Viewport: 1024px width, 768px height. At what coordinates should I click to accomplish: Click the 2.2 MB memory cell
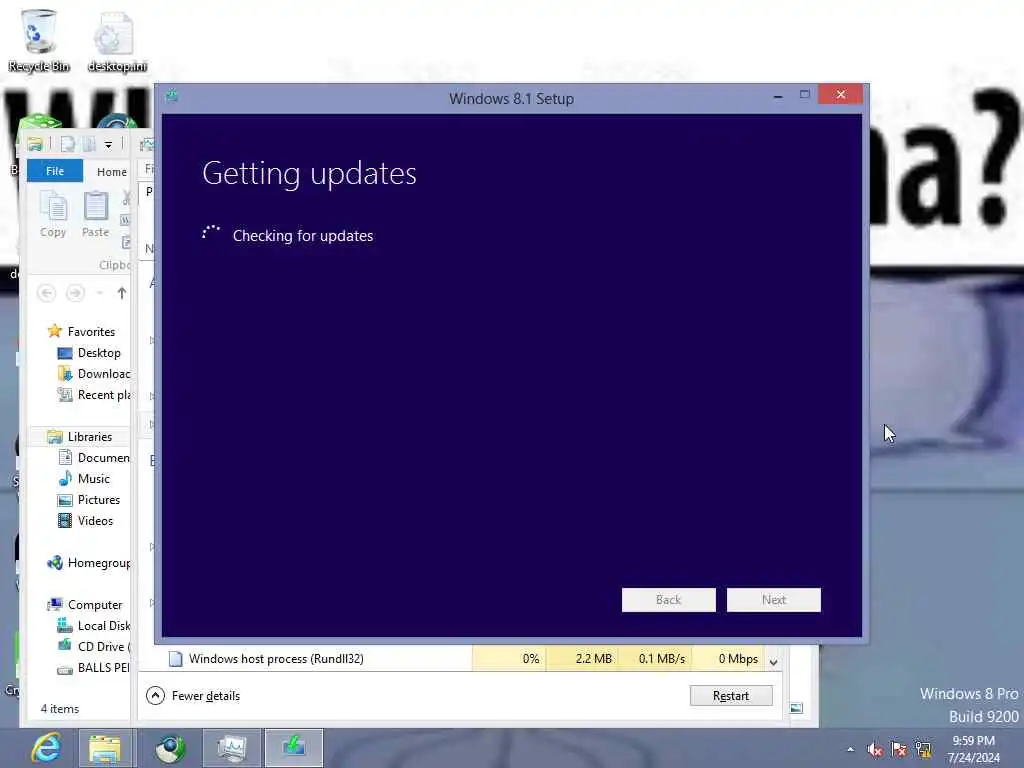[583, 658]
